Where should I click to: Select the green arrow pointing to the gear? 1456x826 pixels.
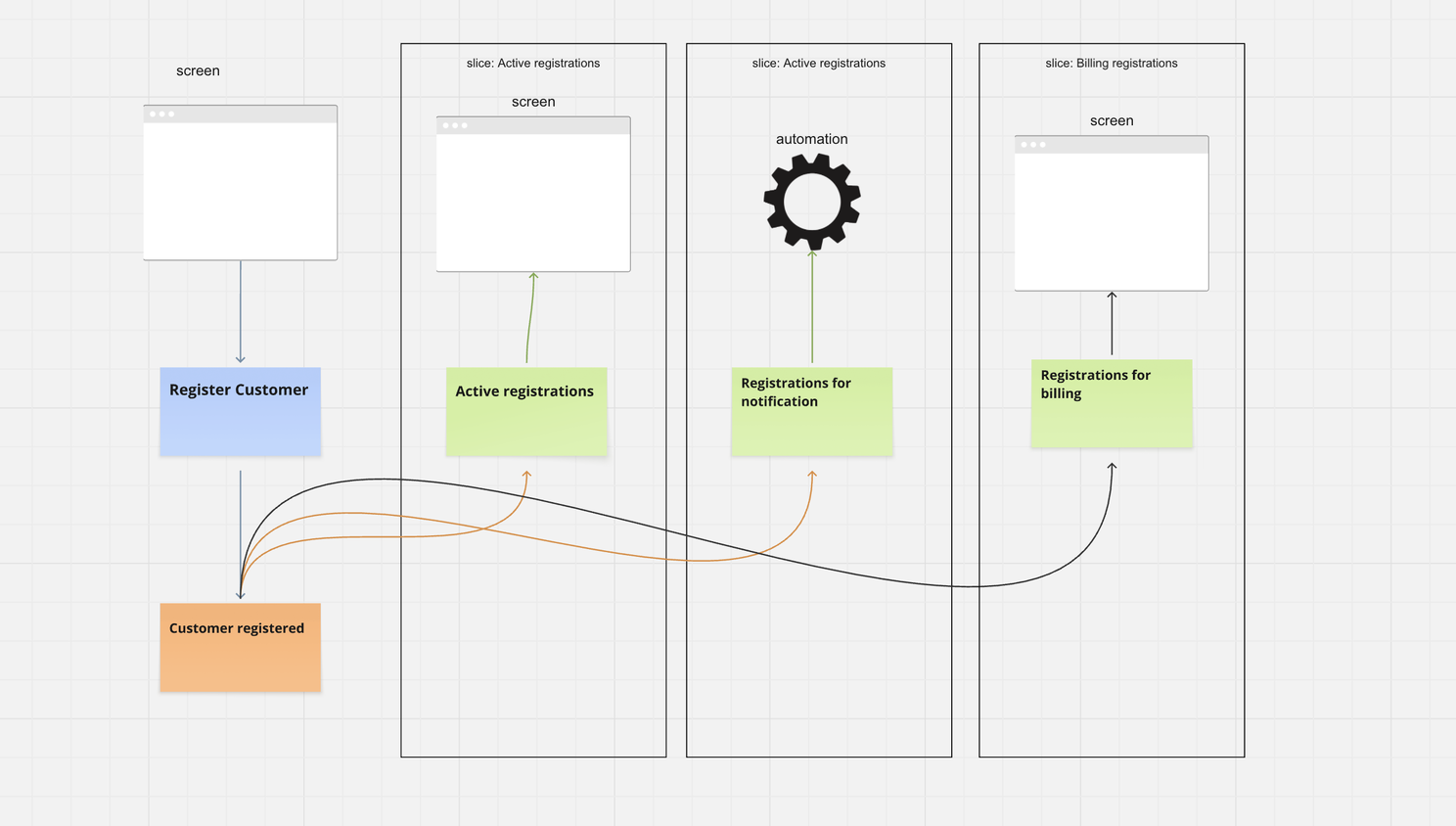[812, 308]
